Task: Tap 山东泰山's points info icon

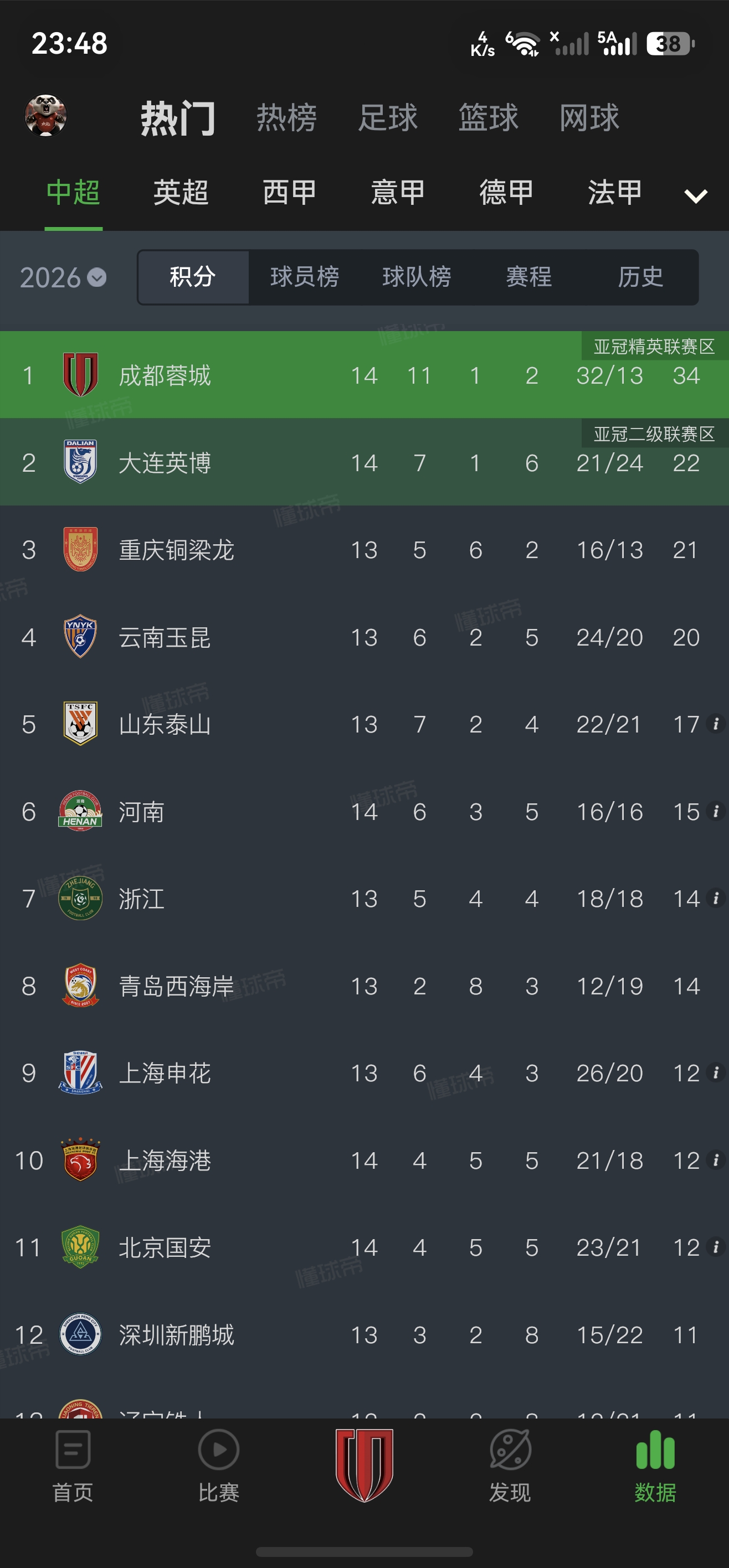Action: tap(716, 724)
